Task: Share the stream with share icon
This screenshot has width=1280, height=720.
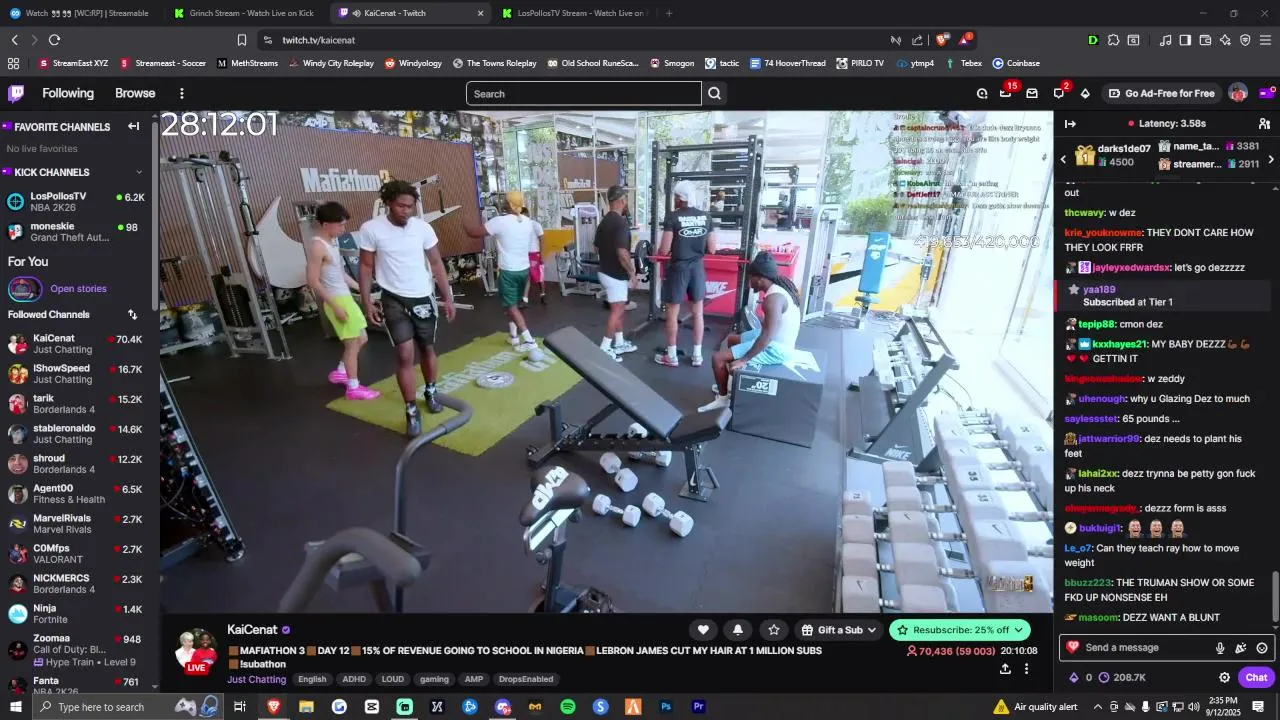Action: [x=1005, y=669]
